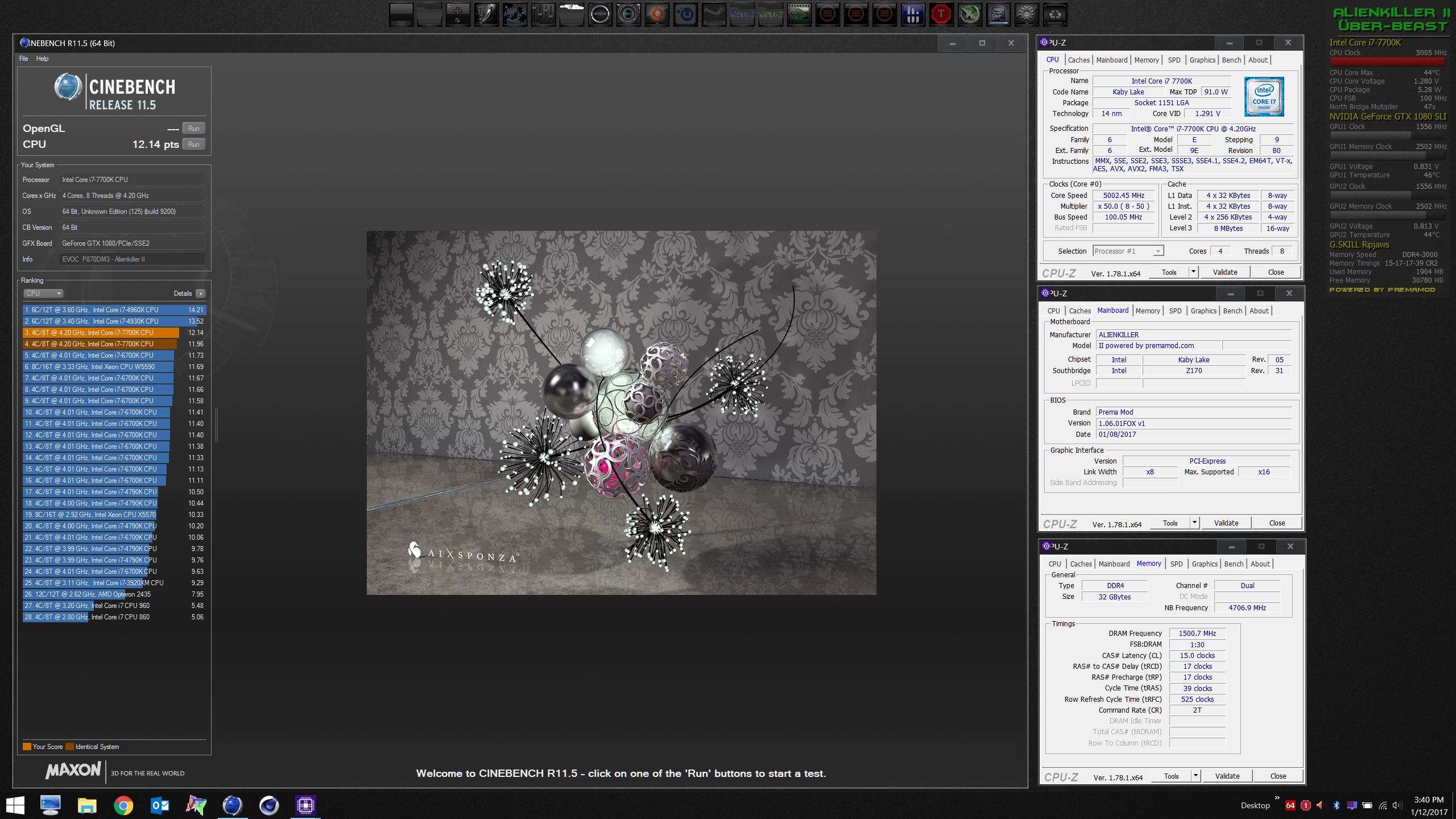
Task: Open Google Chrome from taskbar
Action: coord(123,805)
